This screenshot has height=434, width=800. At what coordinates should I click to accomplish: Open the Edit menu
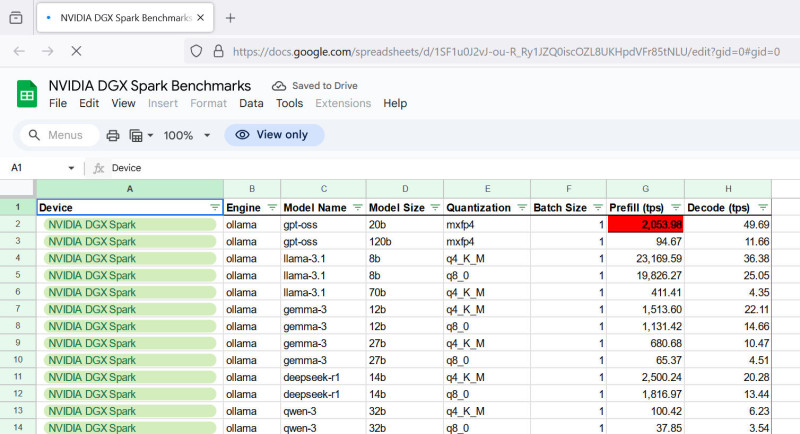point(89,104)
